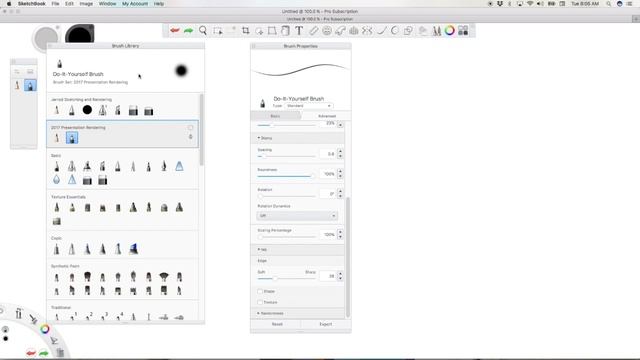Enable the Shape checkbox
Viewport: 640px width, 360px height.
click(x=260, y=291)
